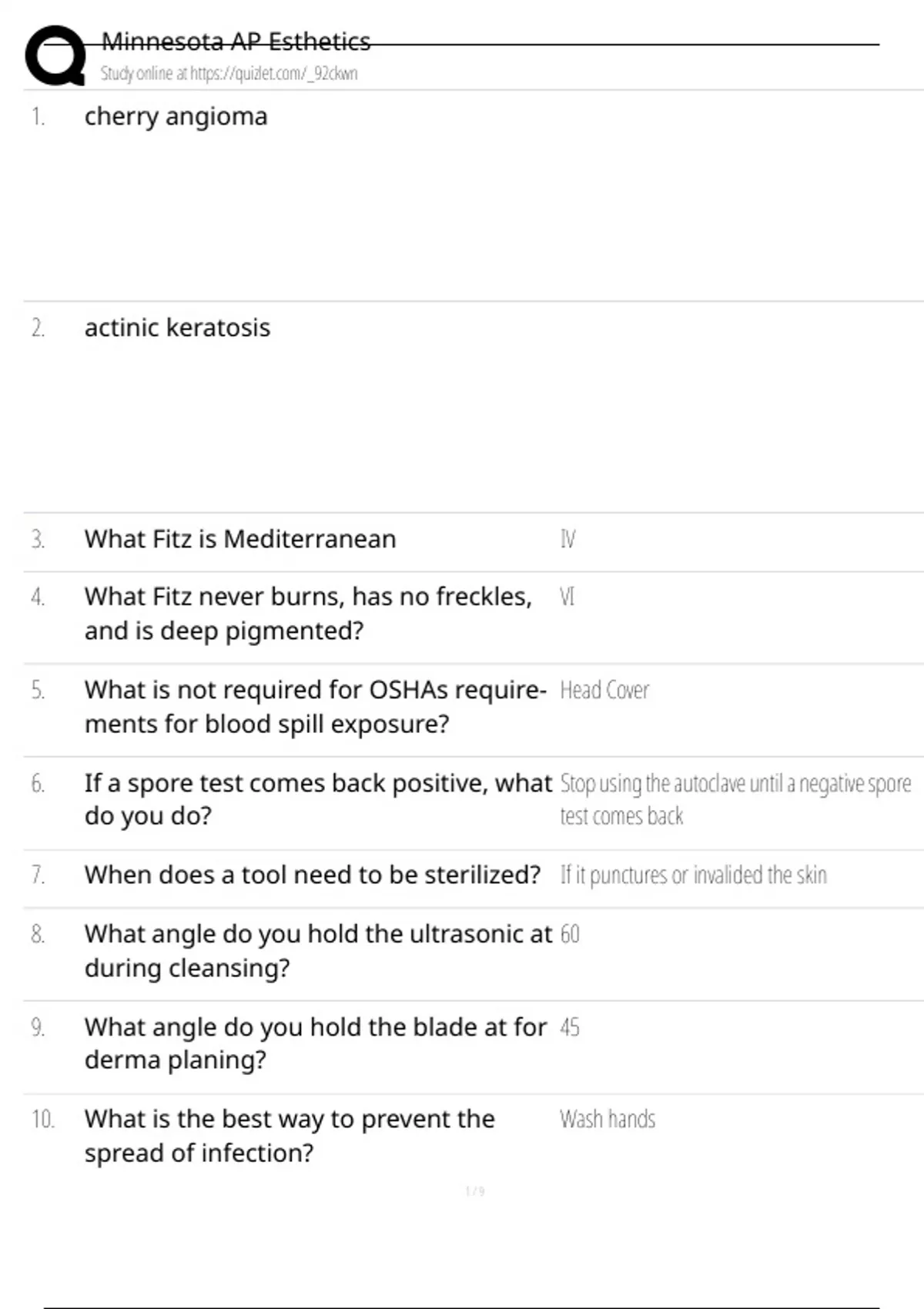This screenshot has width=924, height=1309.
Task: Click the spore test positive question
Action: click(x=317, y=798)
